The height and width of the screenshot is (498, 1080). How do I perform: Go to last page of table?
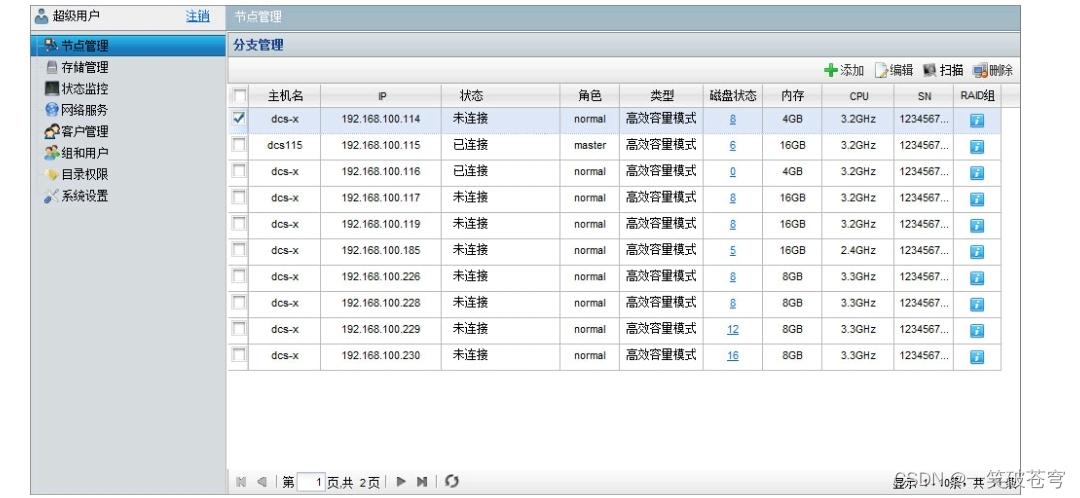pos(422,481)
